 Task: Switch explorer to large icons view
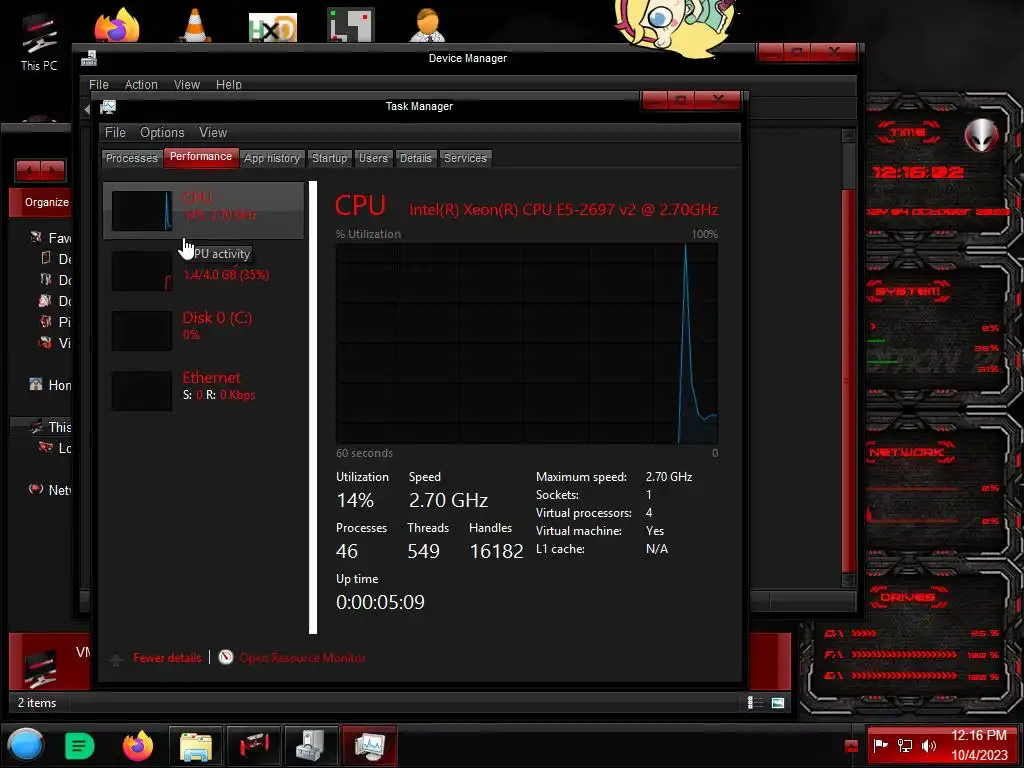click(x=778, y=703)
